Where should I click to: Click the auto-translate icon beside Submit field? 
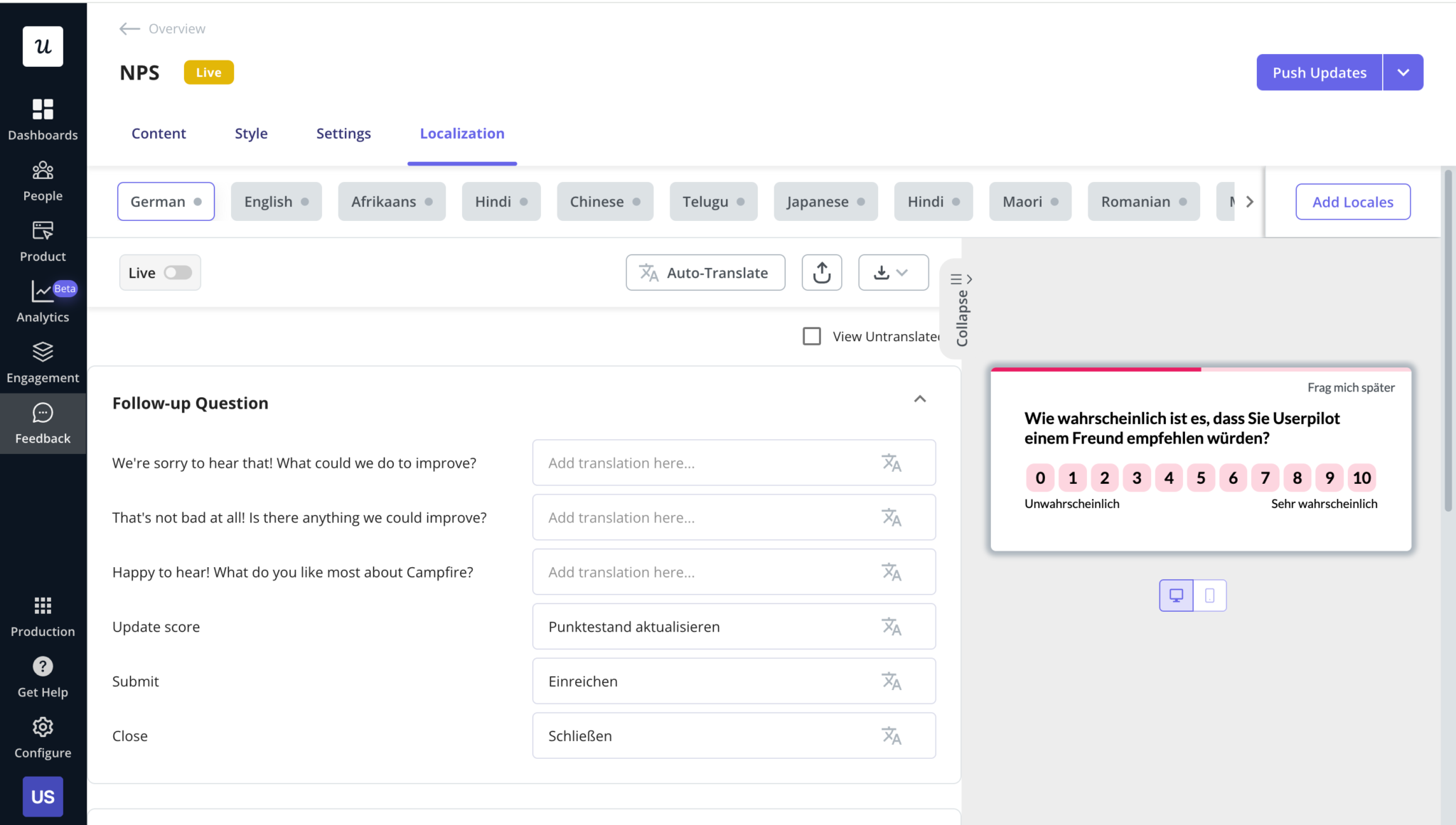[892, 681]
